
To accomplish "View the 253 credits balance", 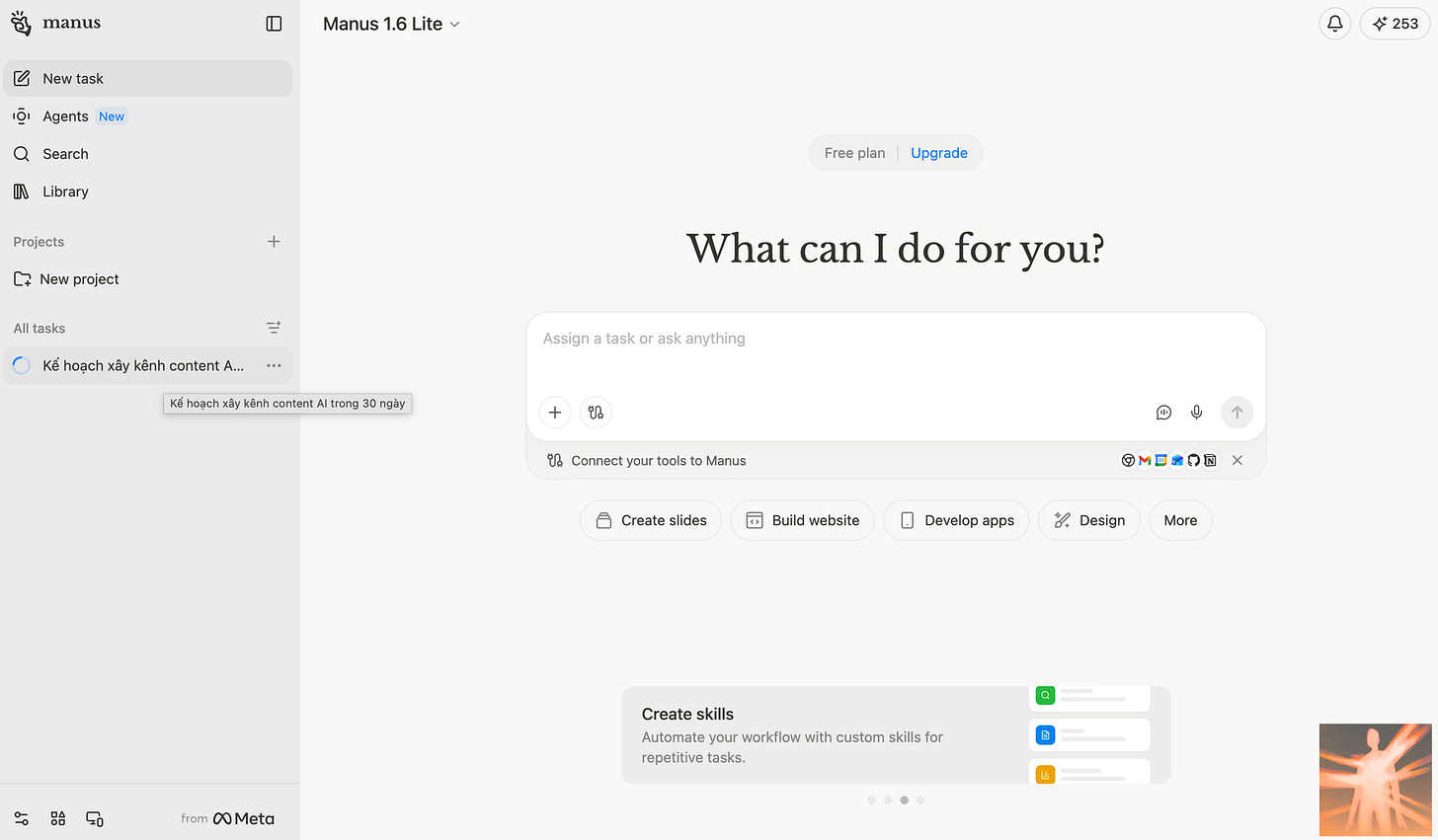I will pyautogui.click(x=1396, y=24).
